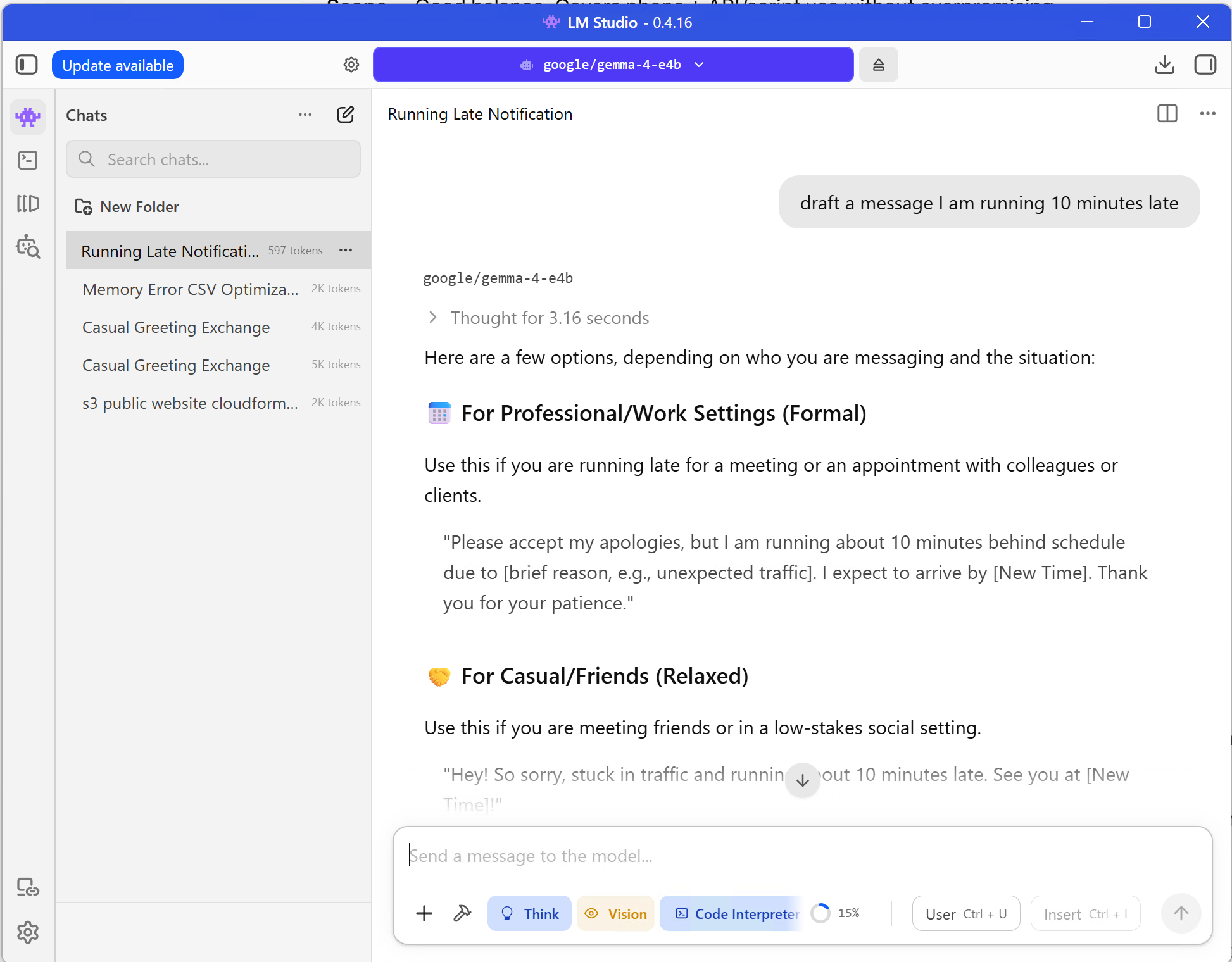Toggle the Vision capability
Screen dimensions: 1232x962
click(615, 913)
